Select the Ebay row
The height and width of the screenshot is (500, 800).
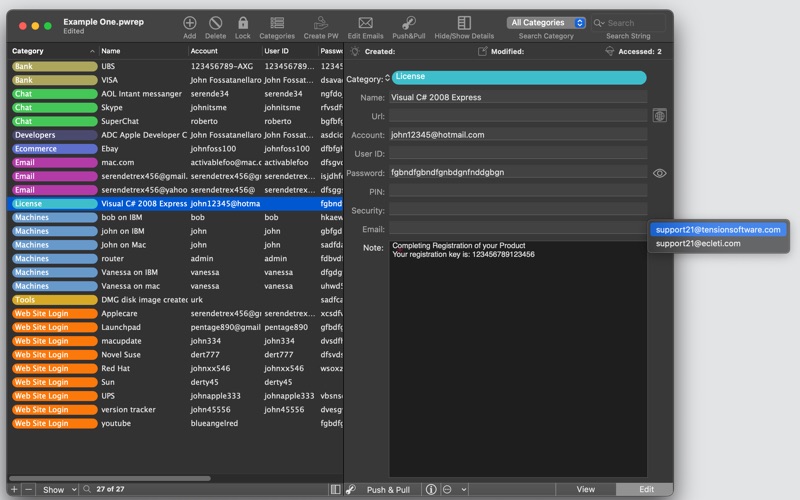tap(175, 149)
